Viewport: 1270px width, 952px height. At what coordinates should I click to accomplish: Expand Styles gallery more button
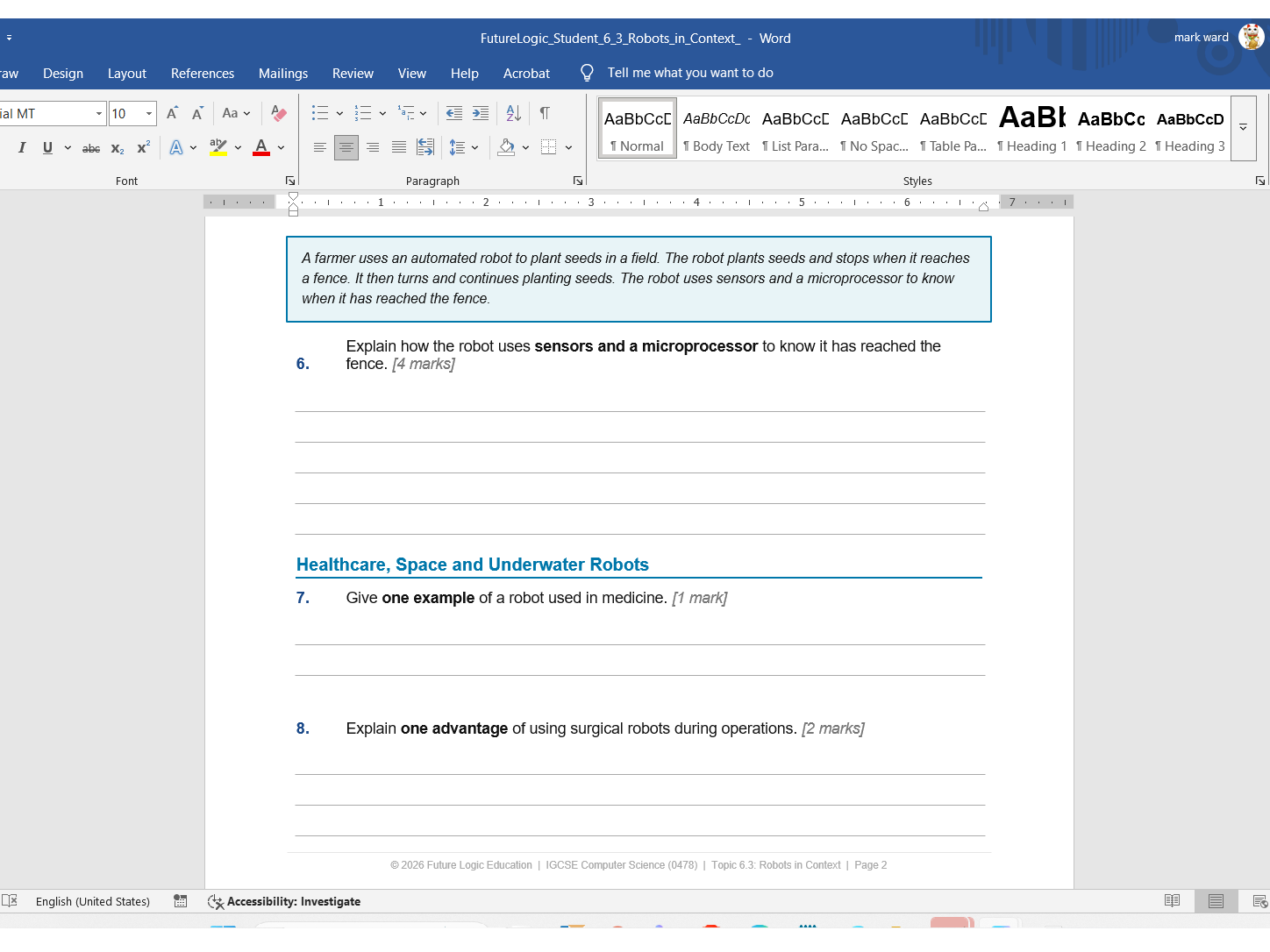pos(1243,128)
